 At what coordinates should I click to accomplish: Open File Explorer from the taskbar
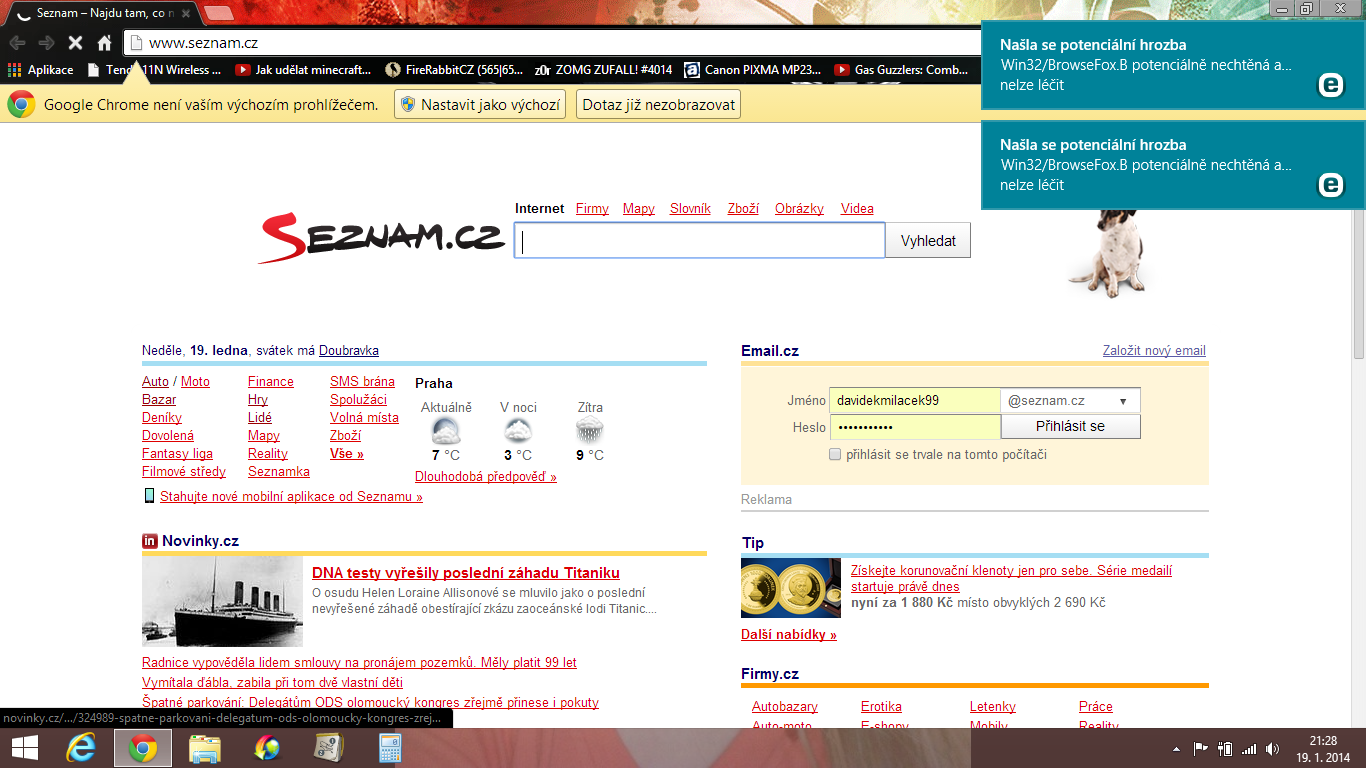point(205,748)
